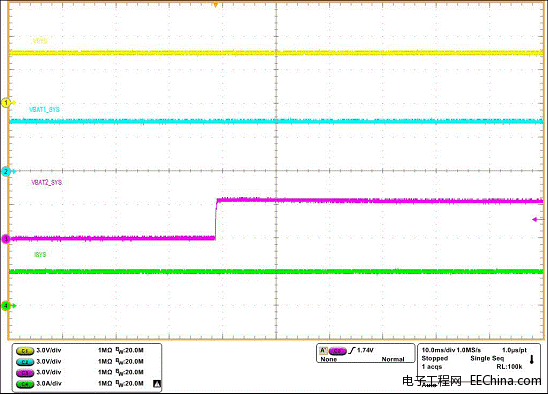Viewport: 548px width, 394px height.
Task: Click the magenta trigger level arrow
Action: pos(538,220)
